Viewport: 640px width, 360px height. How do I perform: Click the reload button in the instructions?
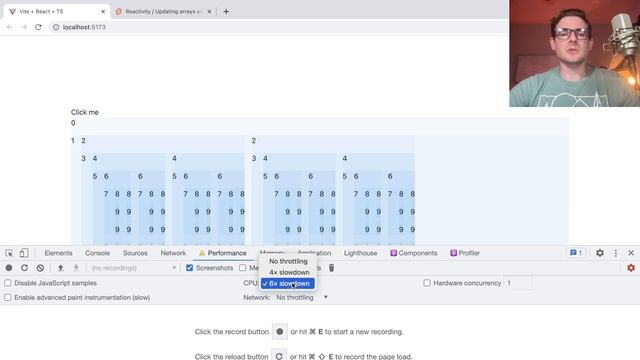point(279,356)
